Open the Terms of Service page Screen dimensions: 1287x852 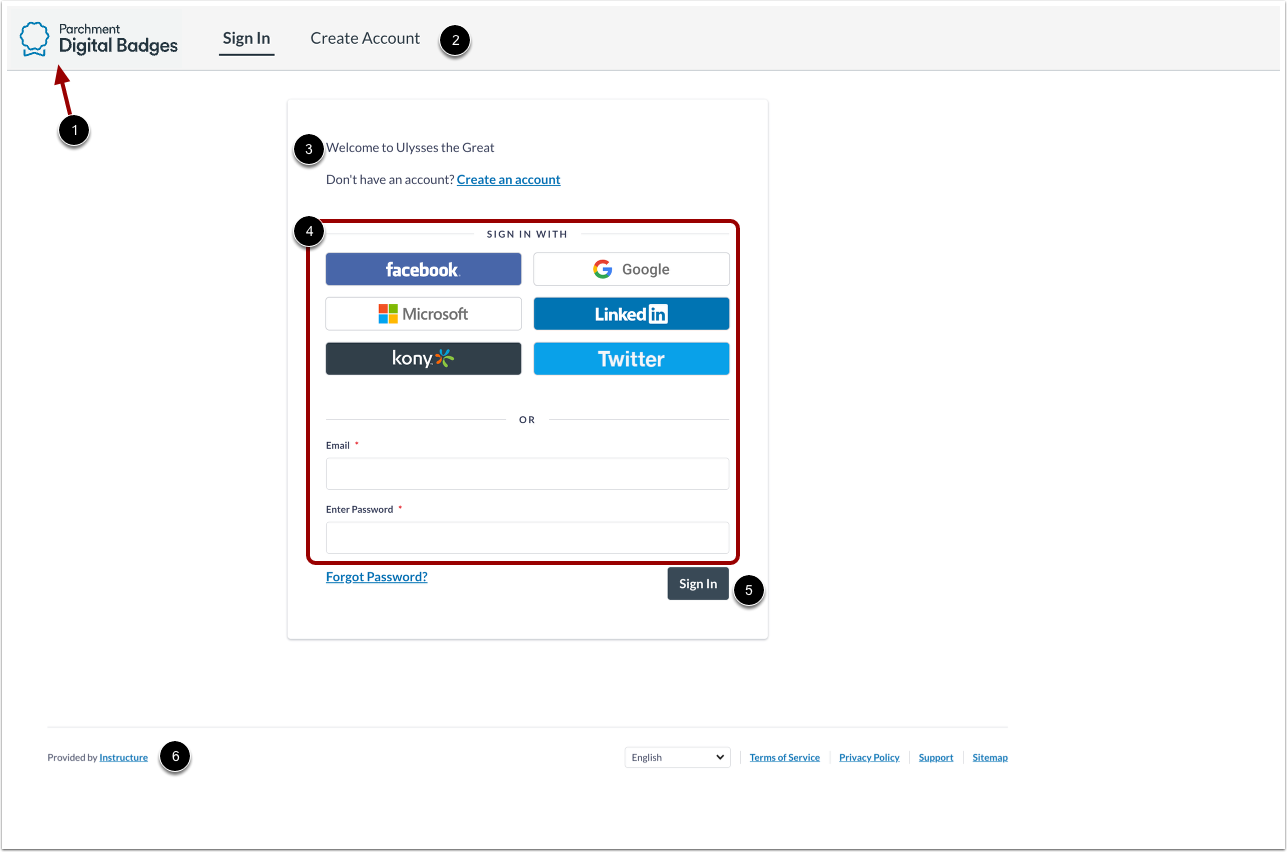pyautogui.click(x=784, y=757)
